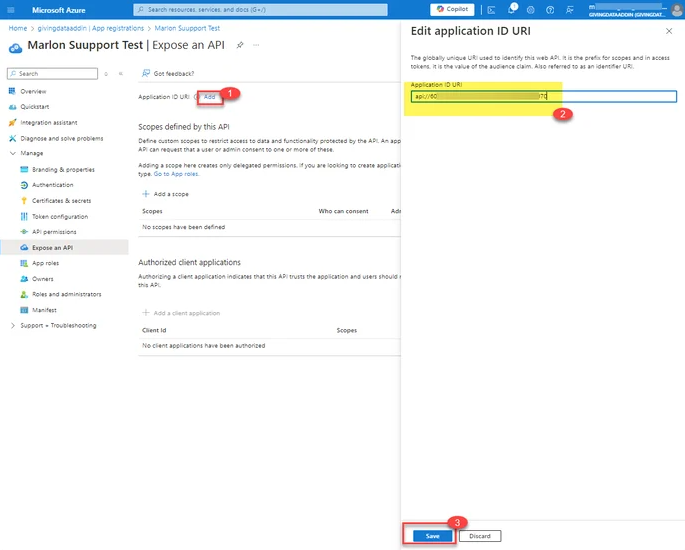This screenshot has height=550, width=685.
Task: Focus the Application ID URI text field
Action: point(543,96)
